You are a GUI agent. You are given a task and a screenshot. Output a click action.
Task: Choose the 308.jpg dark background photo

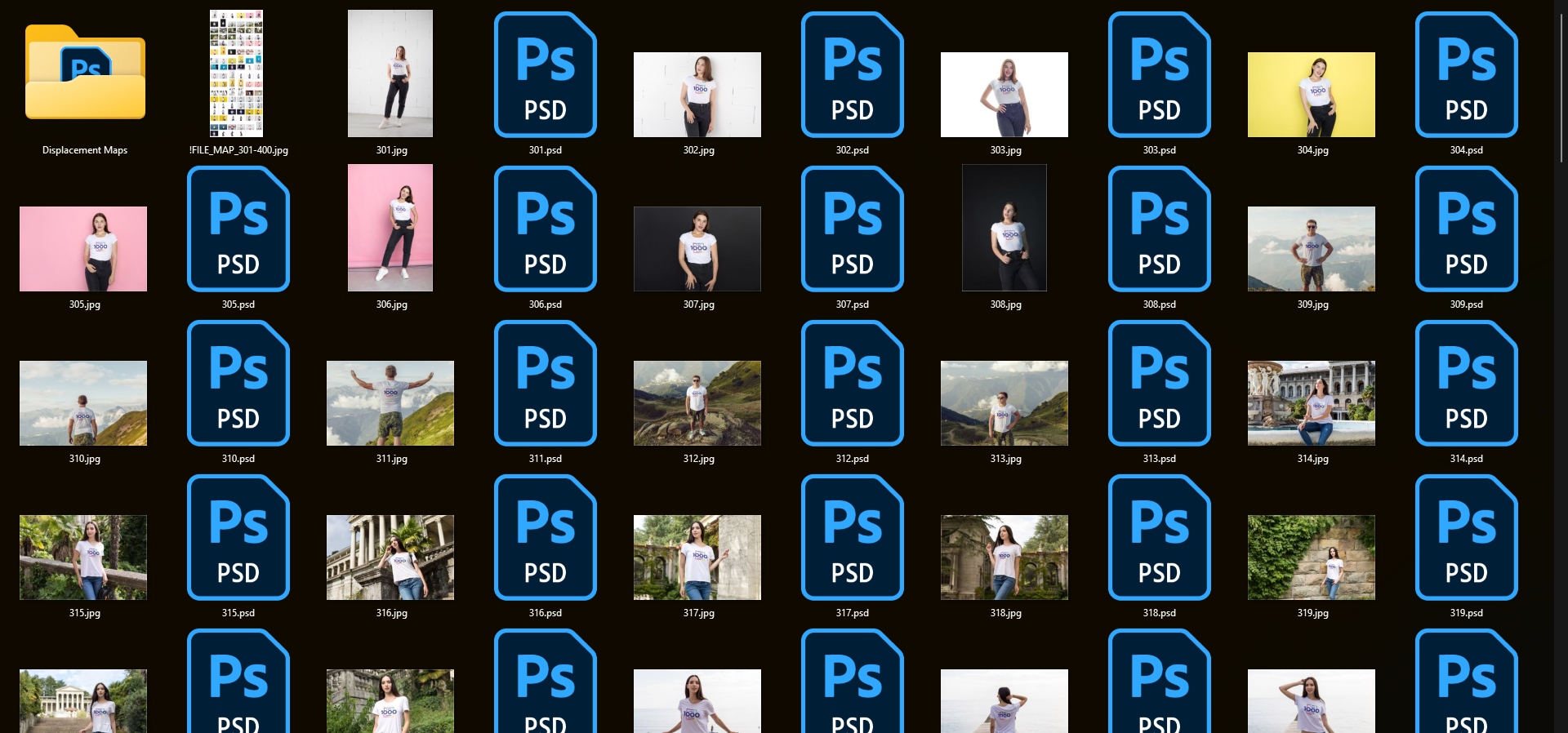[x=1004, y=228]
